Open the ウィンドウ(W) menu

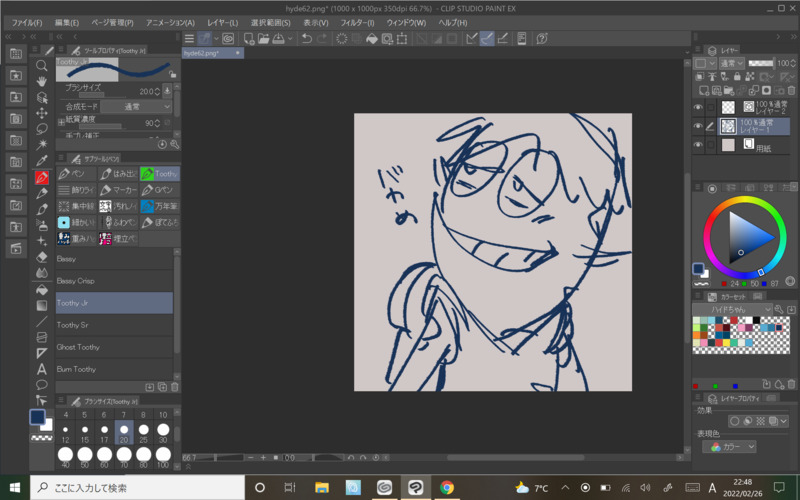click(406, 23)
